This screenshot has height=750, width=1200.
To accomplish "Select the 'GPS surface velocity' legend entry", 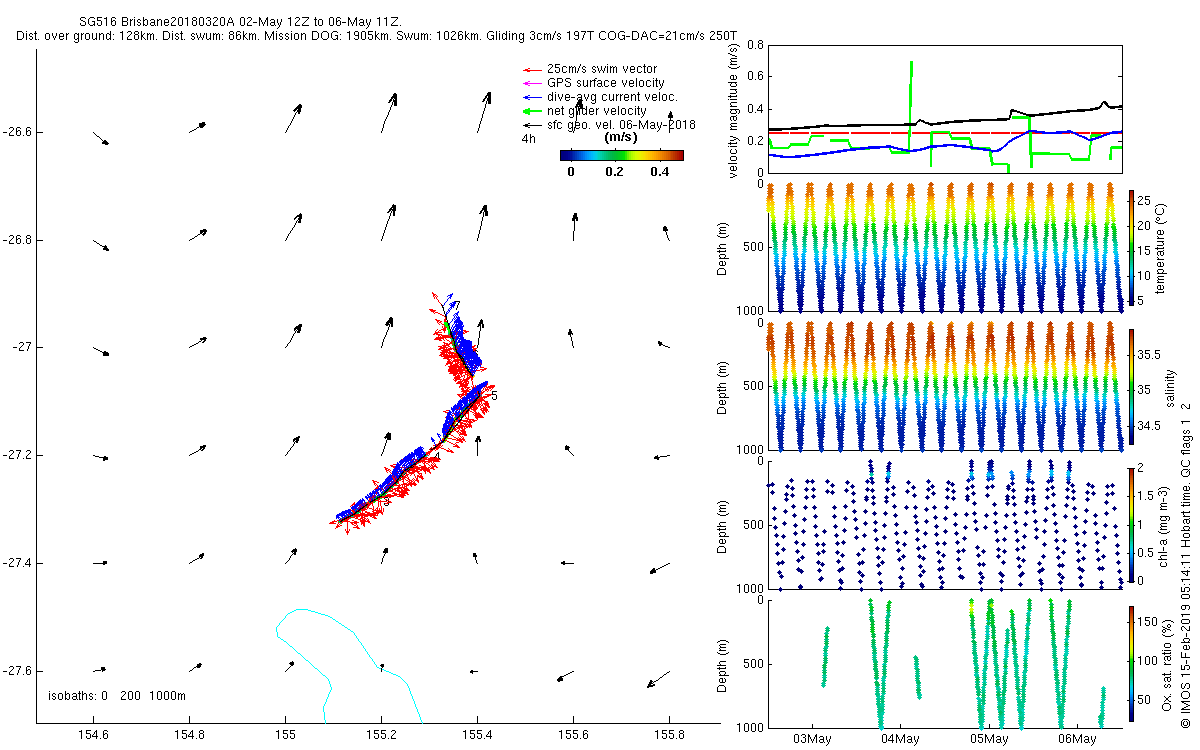I will tap(595, 83).
